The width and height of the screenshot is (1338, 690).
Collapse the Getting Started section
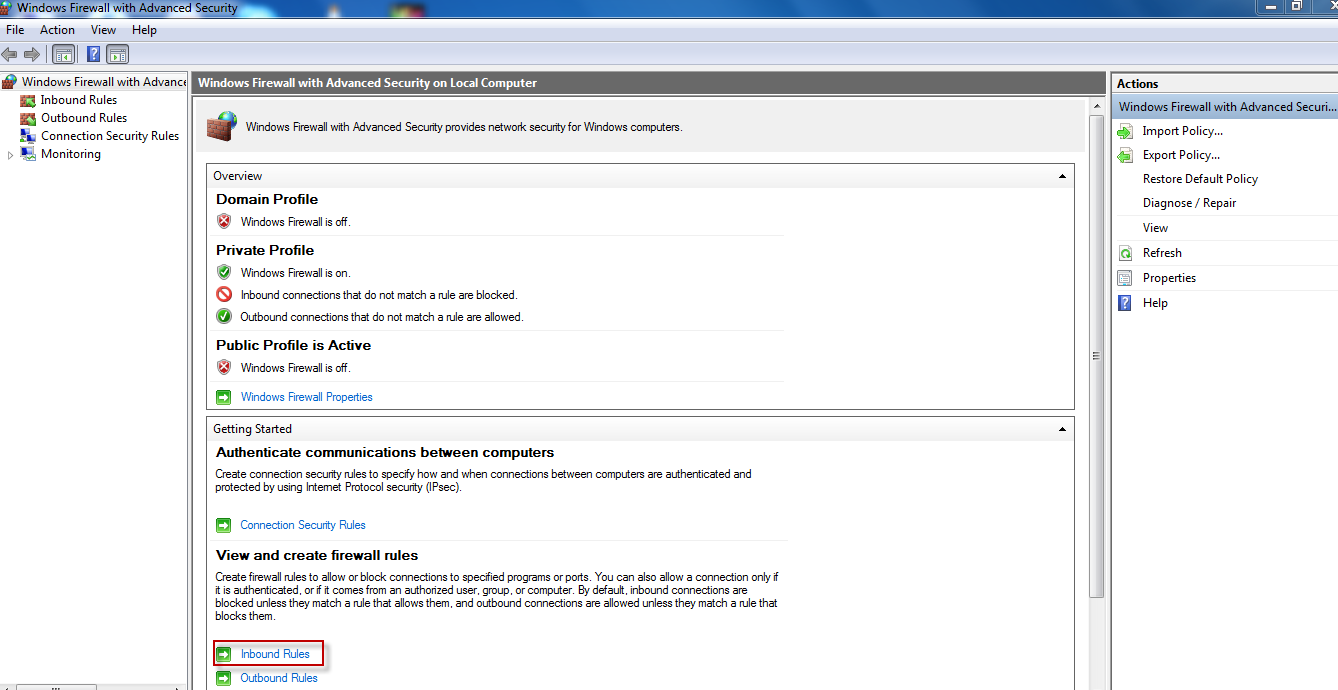pyautogui.click(x=1062, y=429)
